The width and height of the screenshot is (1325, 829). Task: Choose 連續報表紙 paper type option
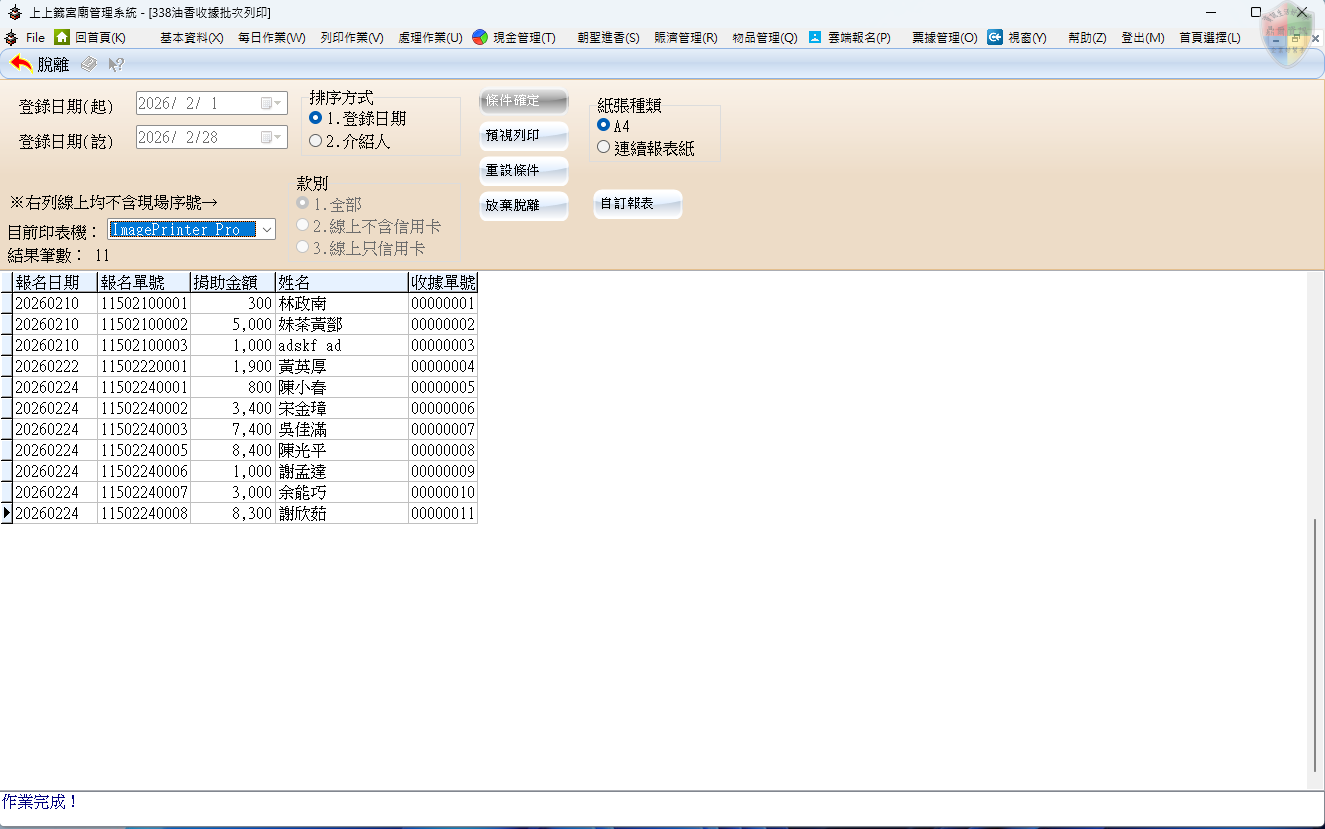[603, 148]
